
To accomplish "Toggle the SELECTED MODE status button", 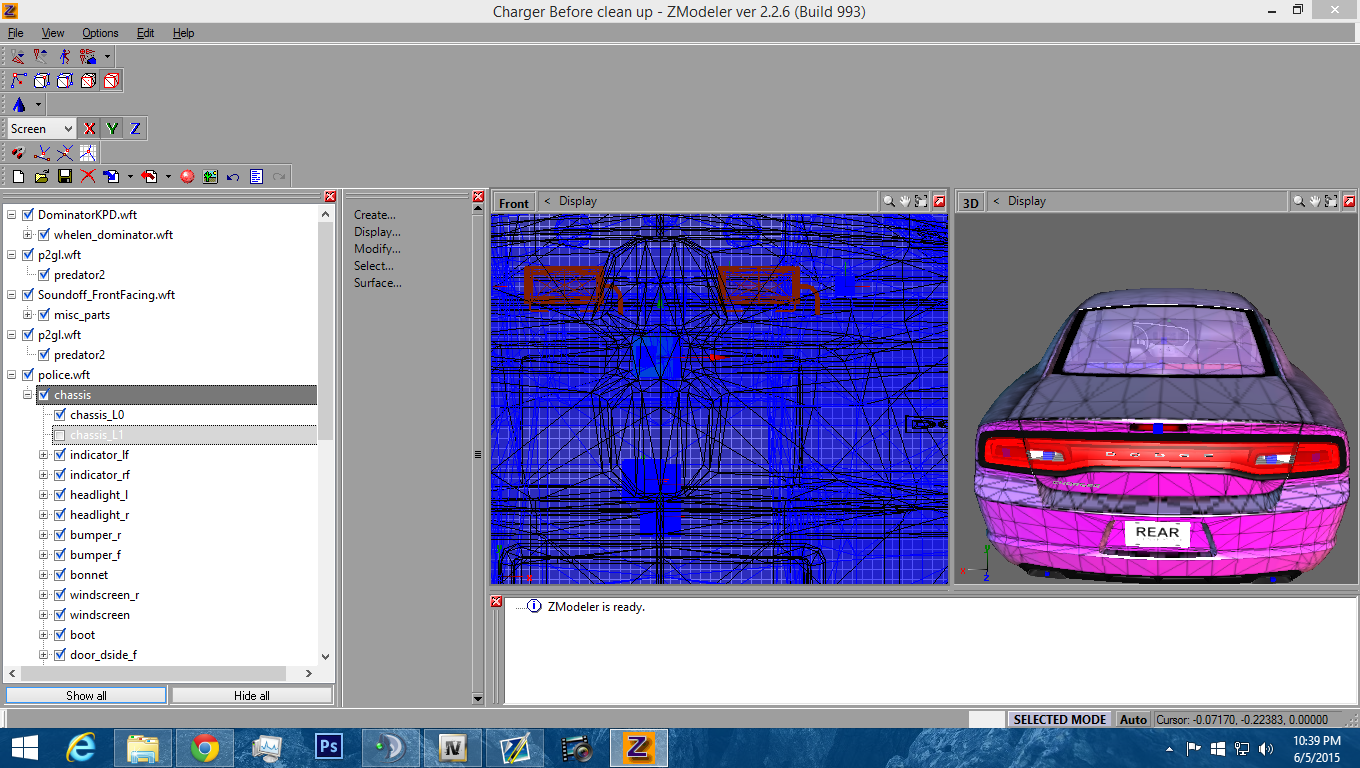I will [x=1060, y=719].
